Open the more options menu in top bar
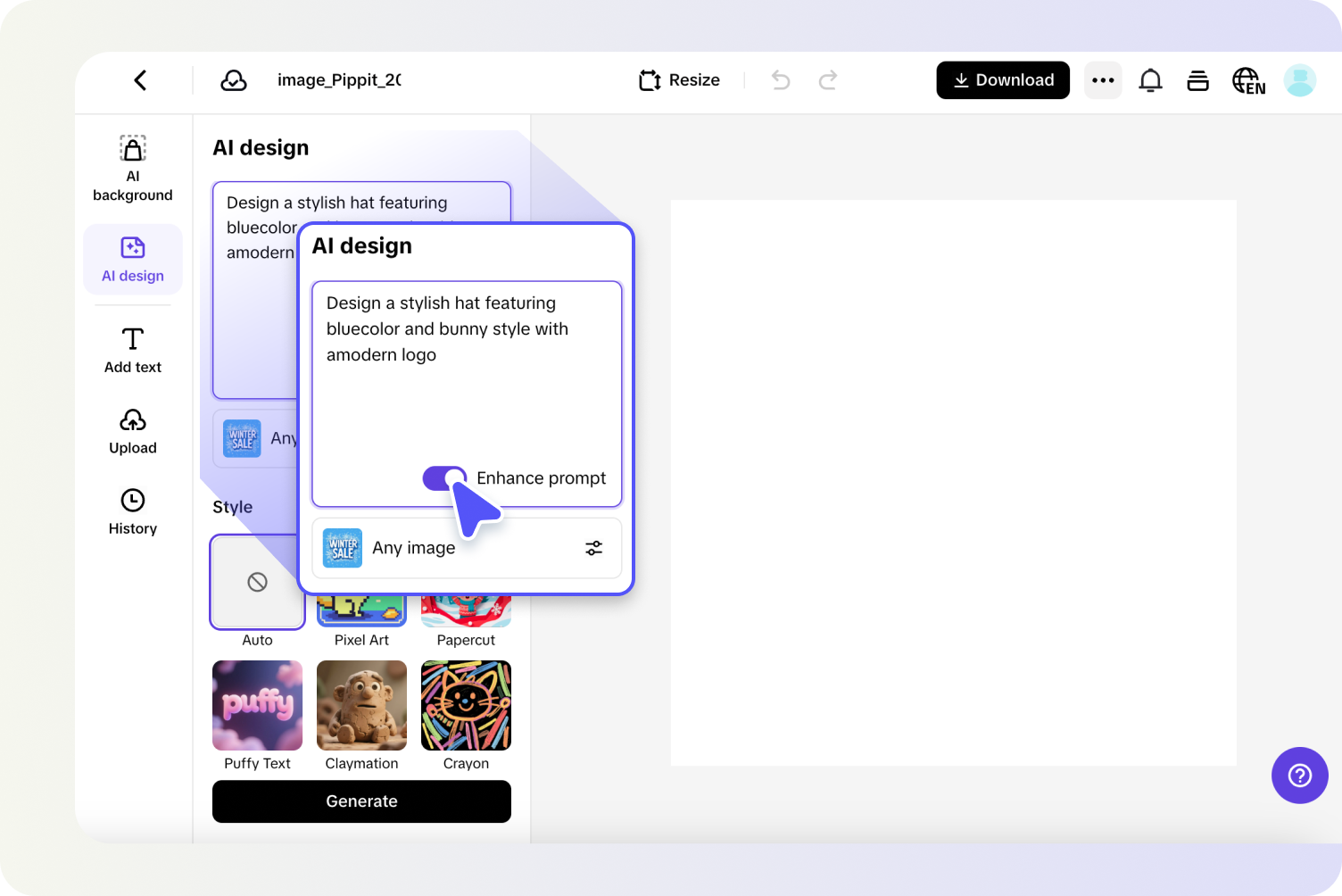The width and height of the screenshot is (1342, 896). (1103, 80)
